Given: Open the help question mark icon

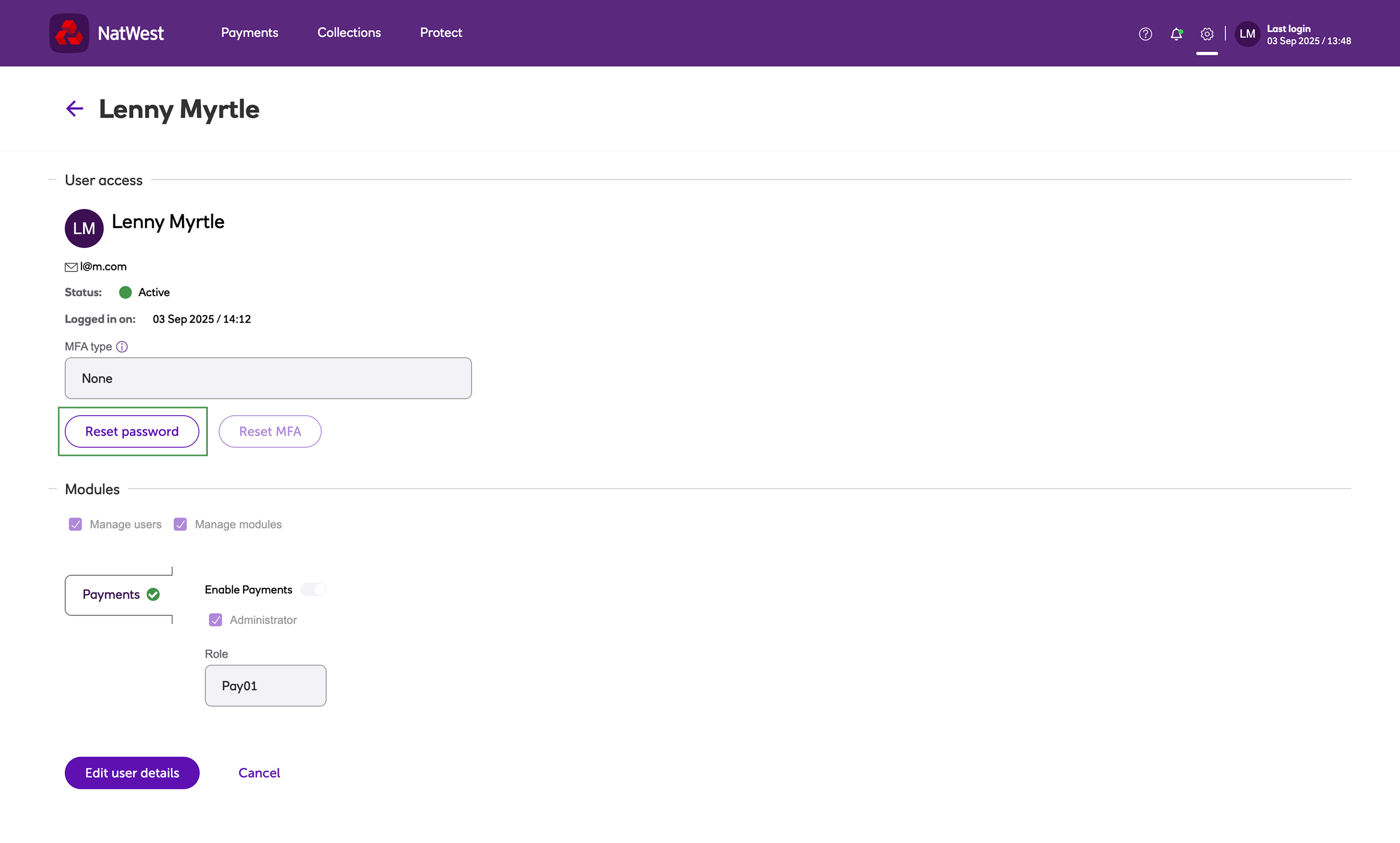Looking at the screenshot, I should (1145, 34).
